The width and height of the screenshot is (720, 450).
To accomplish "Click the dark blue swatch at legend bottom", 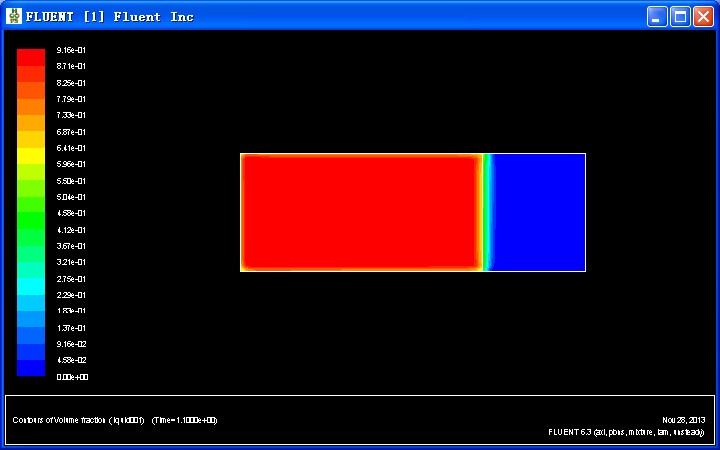I will 31,368.
